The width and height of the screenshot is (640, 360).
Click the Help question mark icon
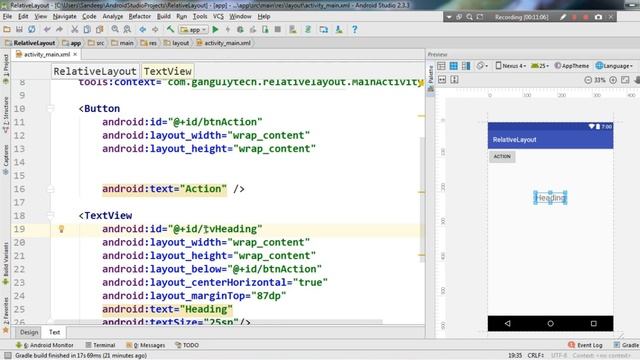pos(355,29)
